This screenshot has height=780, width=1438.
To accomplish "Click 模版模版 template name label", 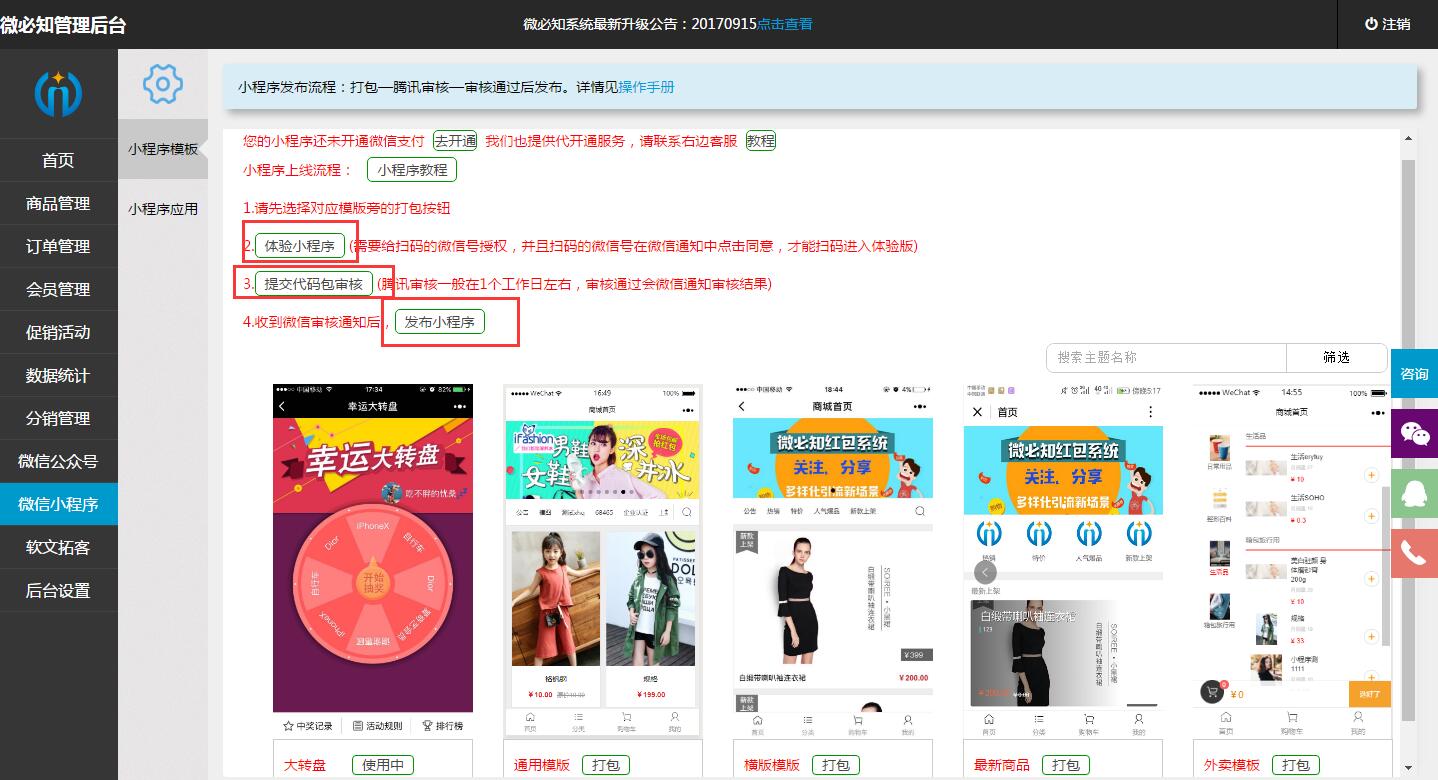I will pos(772,765).
